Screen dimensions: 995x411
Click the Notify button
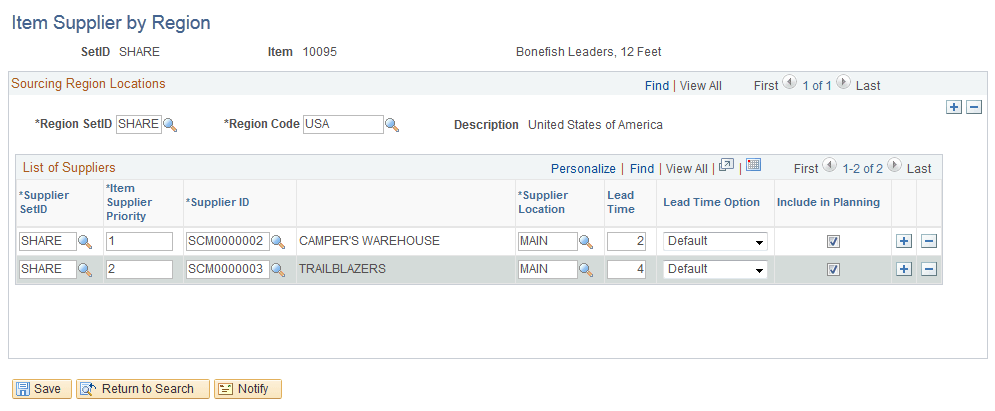click(248, 389)
